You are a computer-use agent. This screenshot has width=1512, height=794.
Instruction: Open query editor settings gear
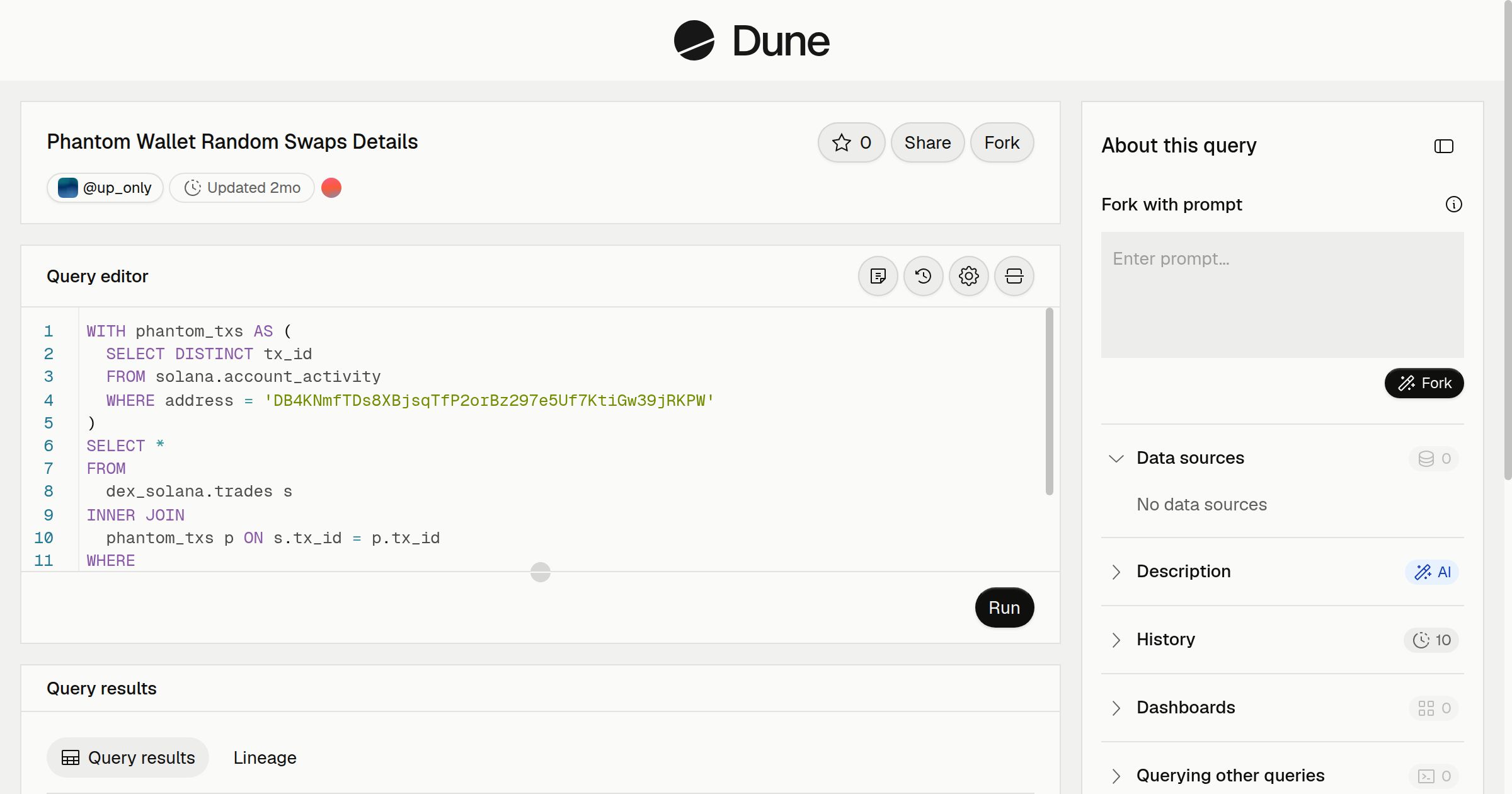tap(968, 276)
